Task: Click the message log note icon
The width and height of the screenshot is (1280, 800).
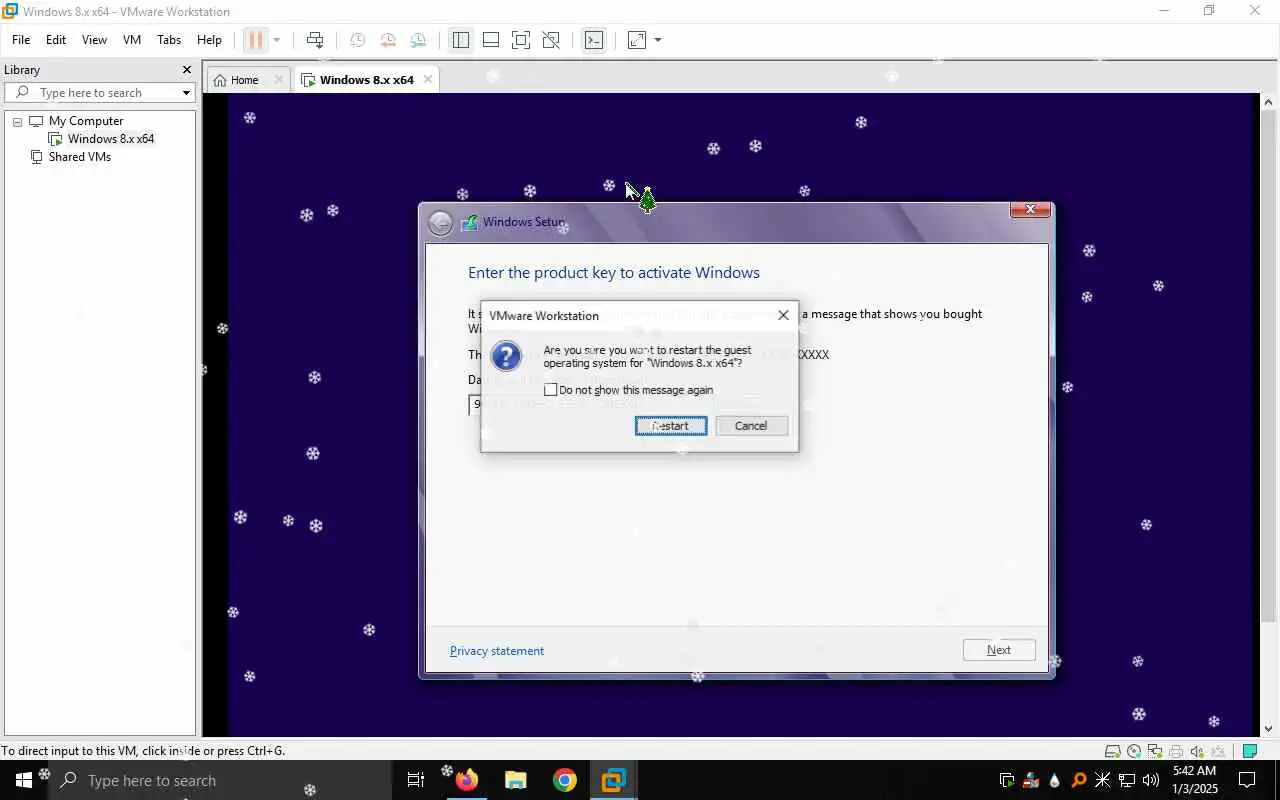Action: pyautogui.click(x=1250, y=751)
